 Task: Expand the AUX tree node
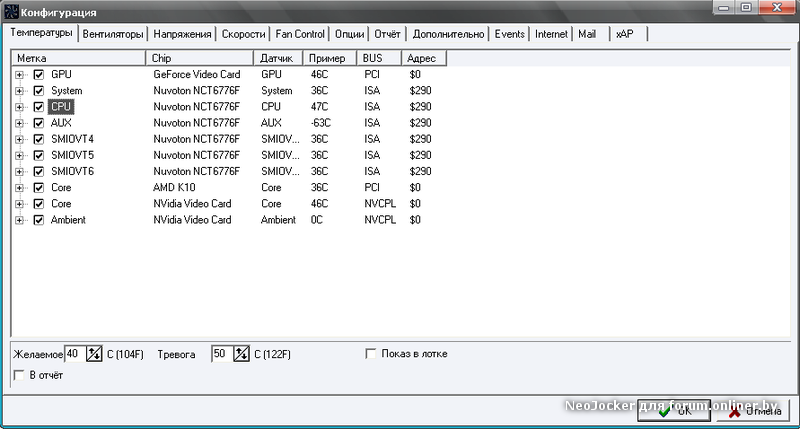tap(19, 123)
